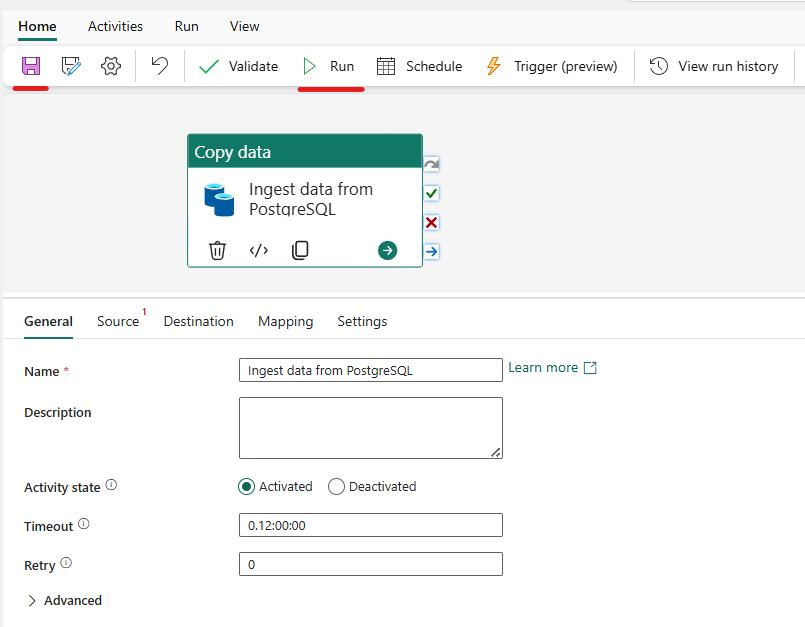Select the Copy data activity header

[305, 151]
